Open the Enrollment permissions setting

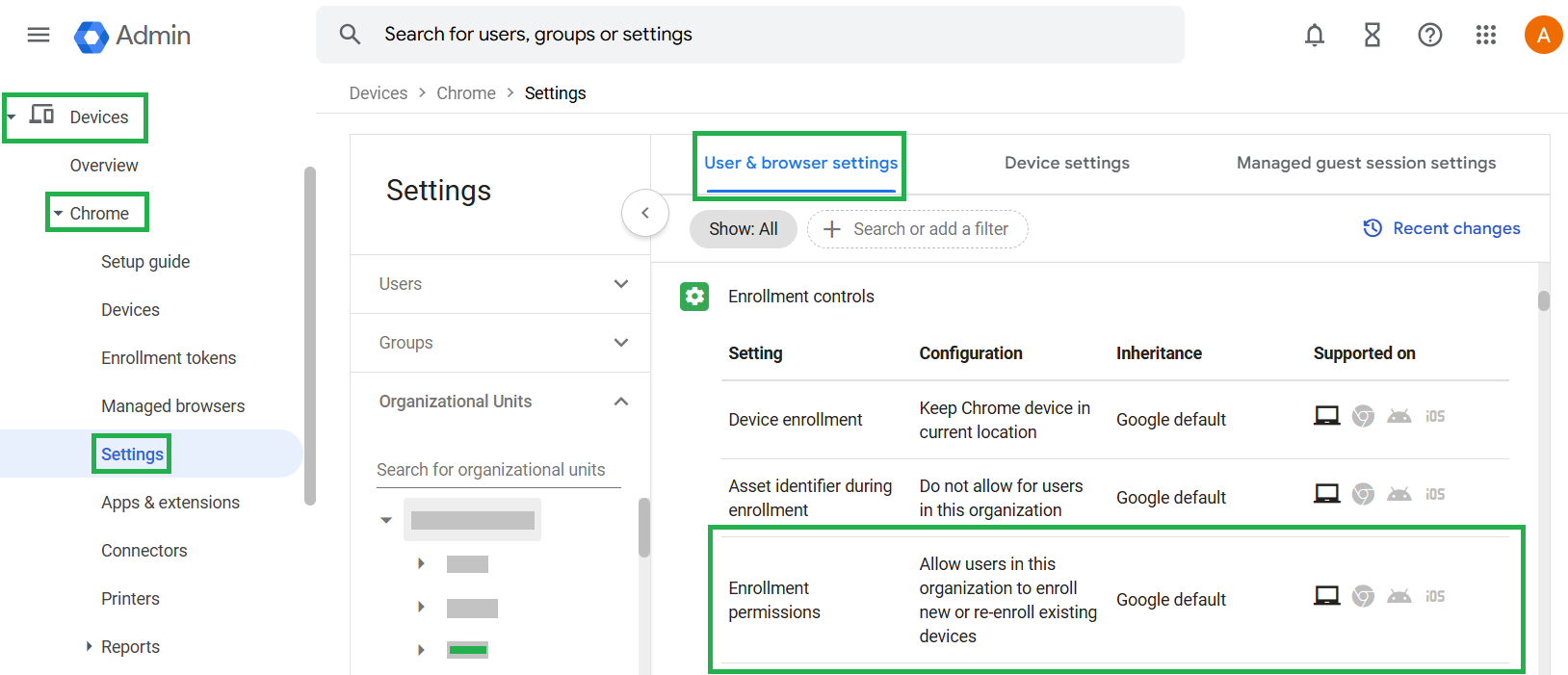tap(774, 600)
